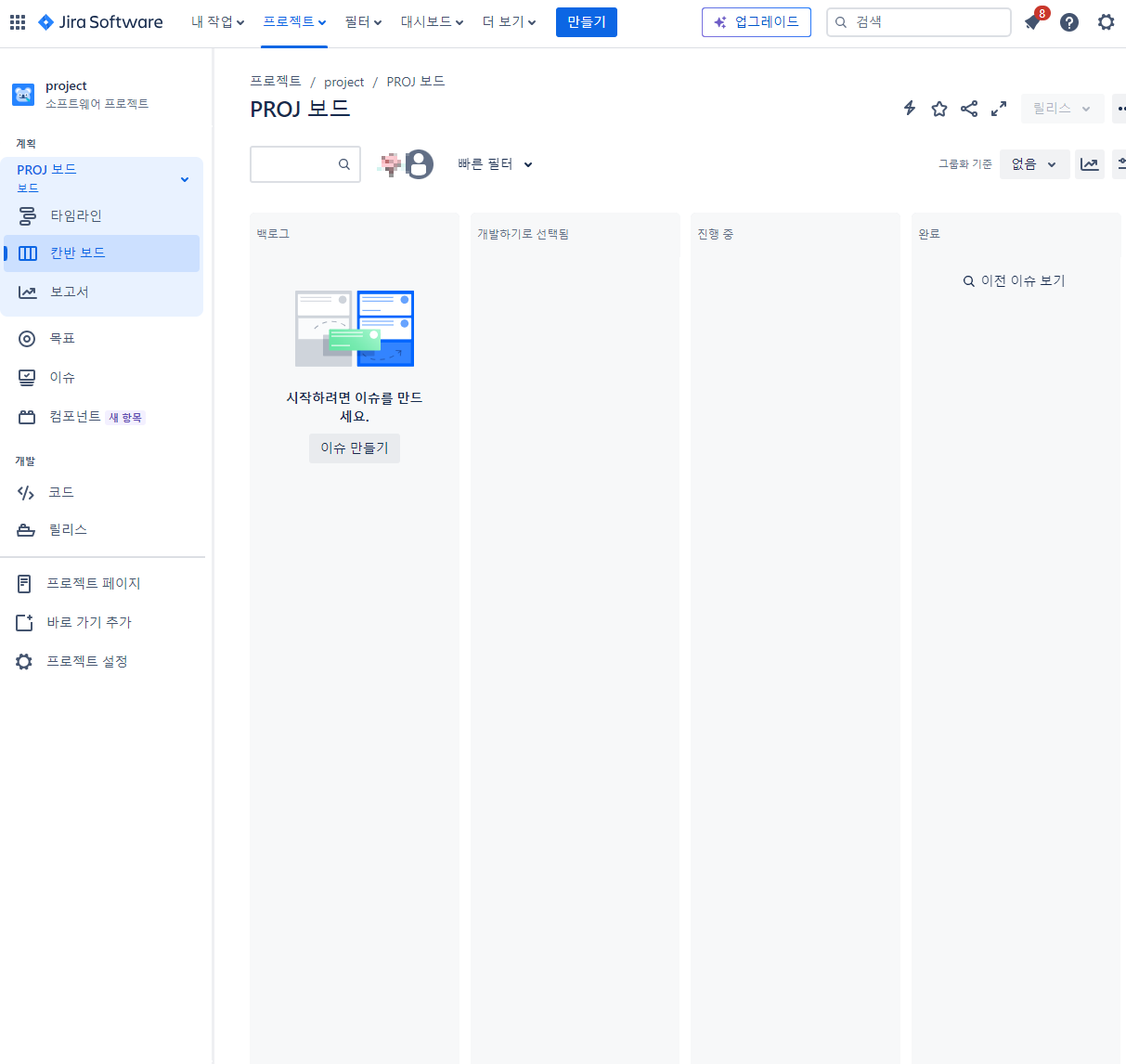The height and width of the screenshot is (1064, 1126).
Task: Click the 백로그 column header
Action: click(x=273, y=234)
